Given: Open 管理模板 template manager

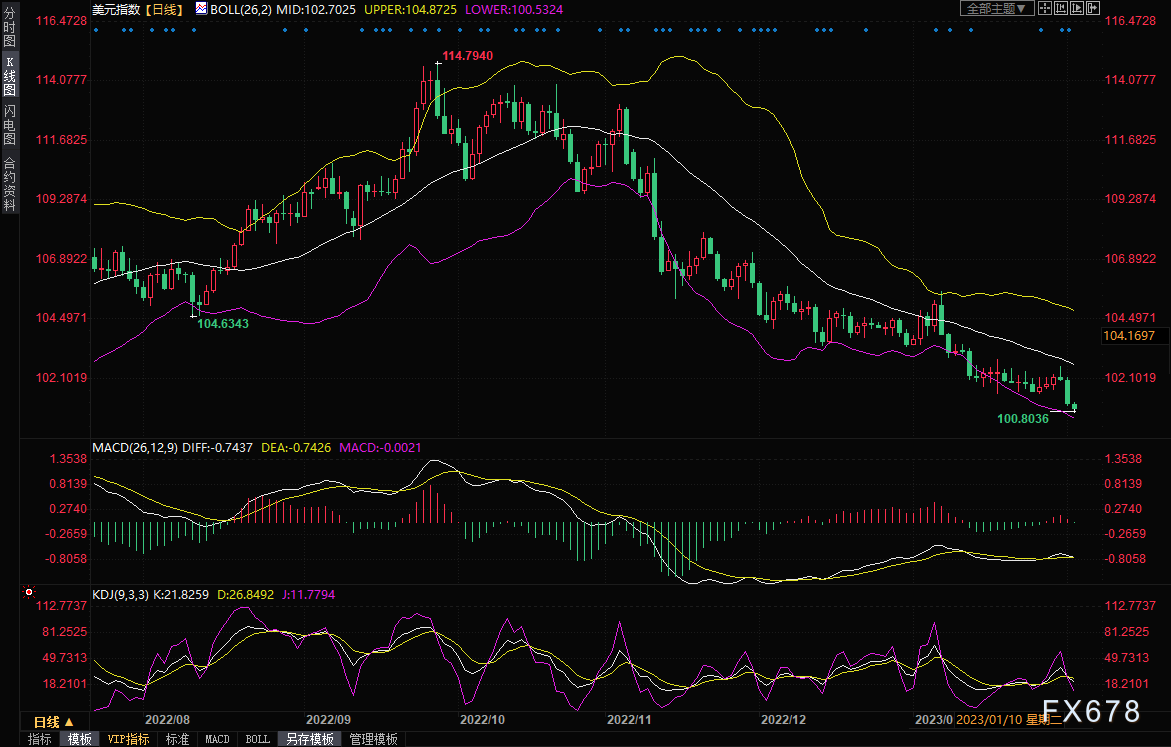Looking at the screenshot, I should point(373,739).
